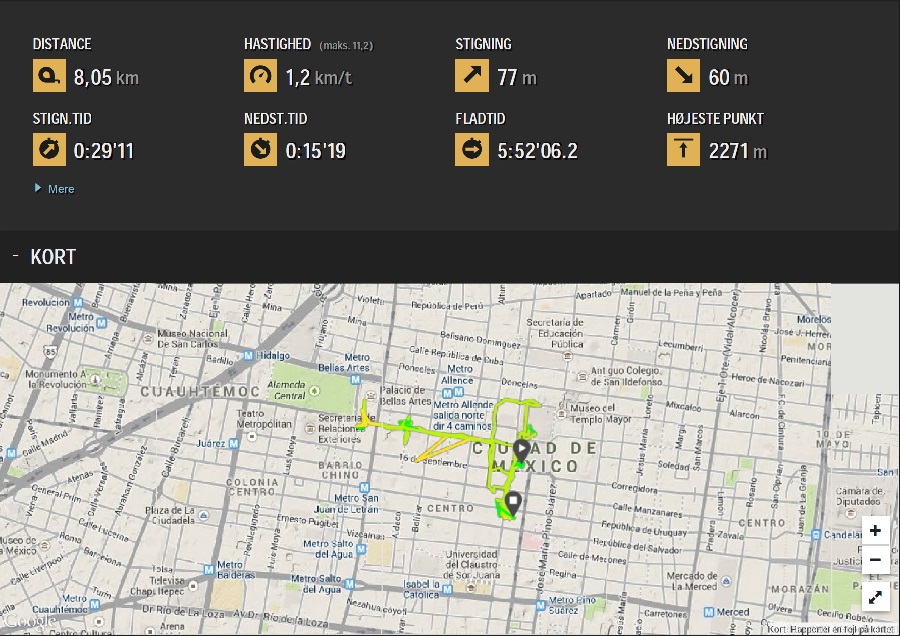Image resolution: width=900 pixels, height=636 pixels.
Task: Click the ascent time stopwatch icon
Action: tap(49, 150)
